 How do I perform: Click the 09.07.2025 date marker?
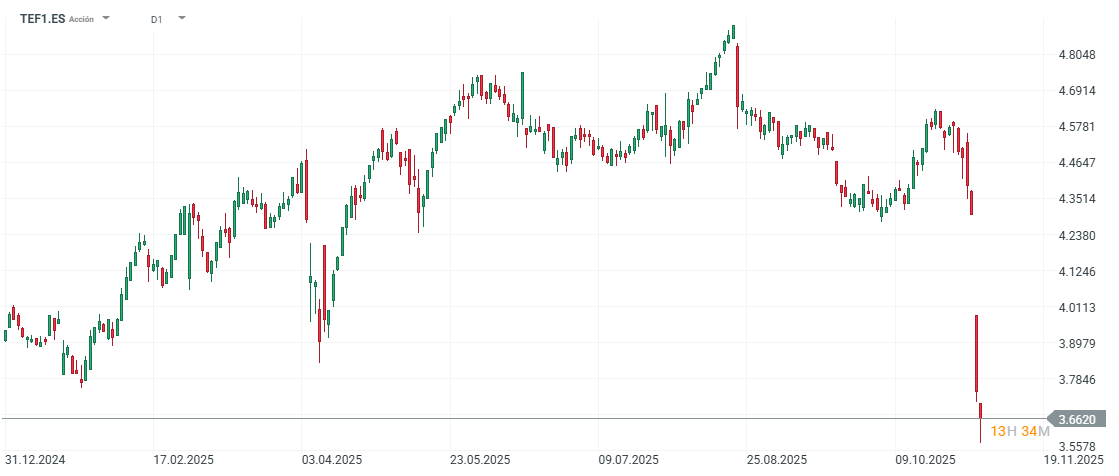629,460
